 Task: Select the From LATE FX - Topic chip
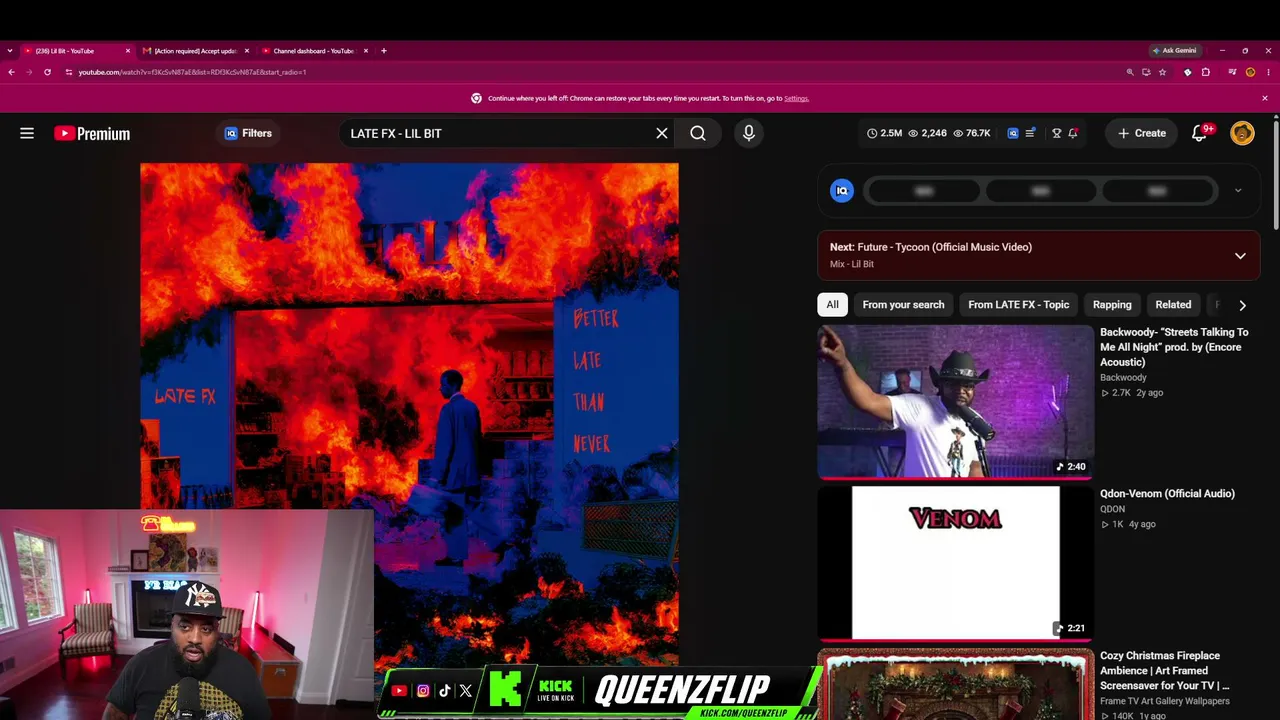pos(1018,305)
